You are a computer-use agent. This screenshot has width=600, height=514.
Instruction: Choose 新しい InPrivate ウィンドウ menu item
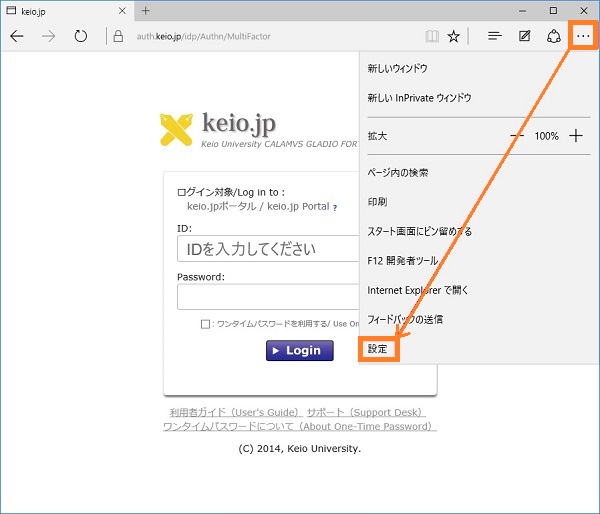[419, 98]
